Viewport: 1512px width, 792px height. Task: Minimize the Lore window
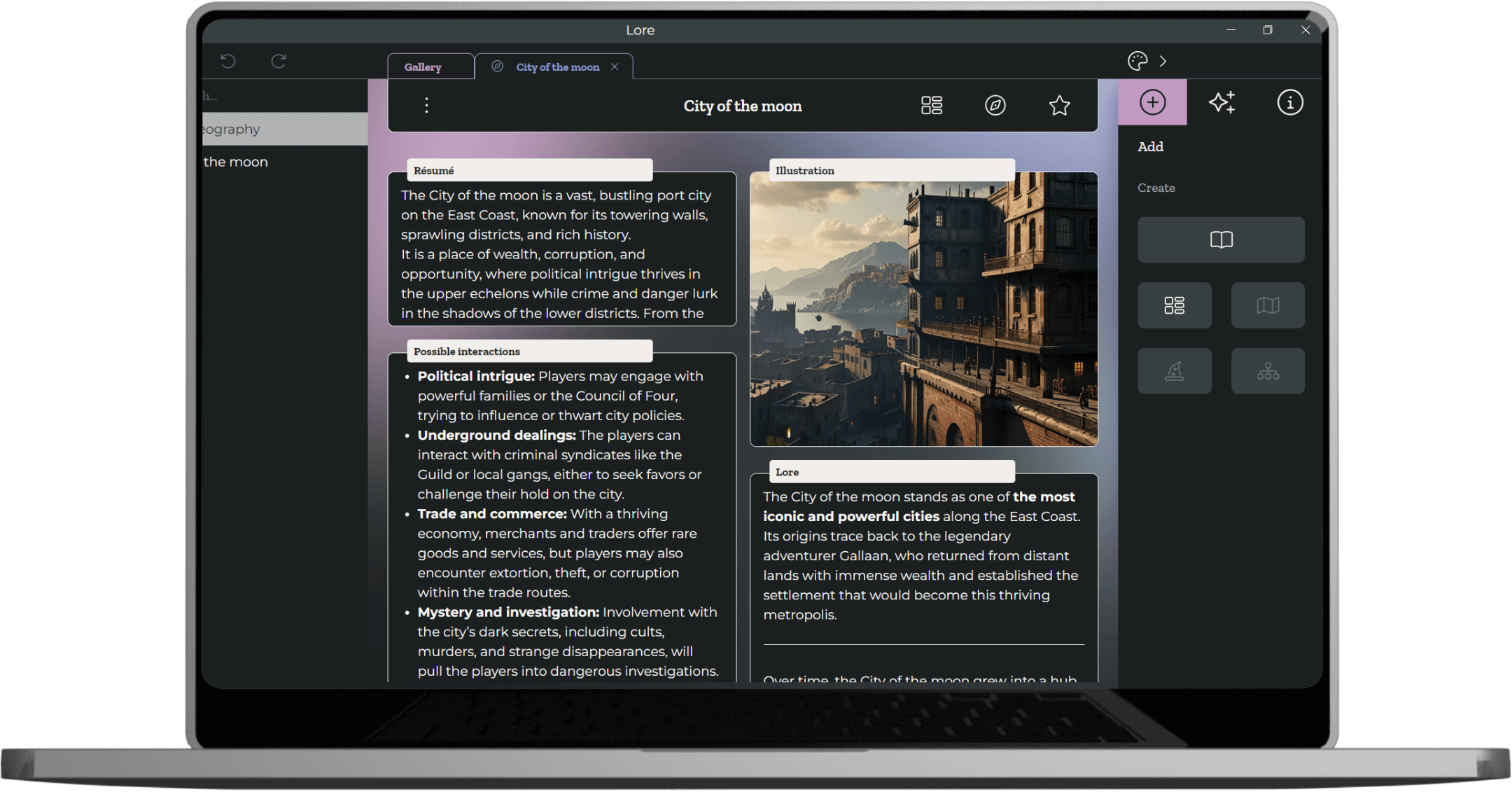pyautogui.click(x=1231, y=30)
